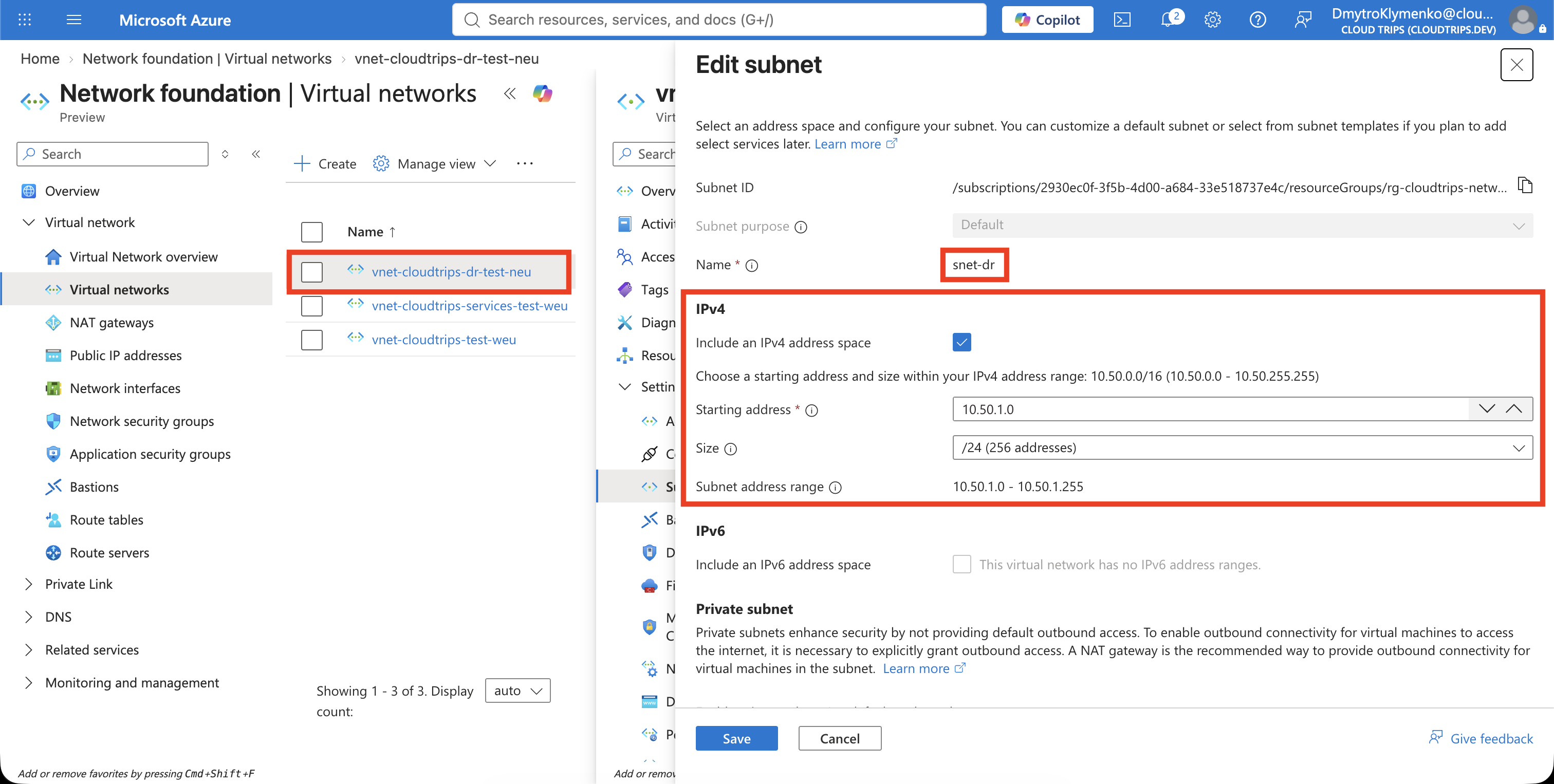Copy the Subnet ID to clipboard
Viewport: 1554px width, 784px height.
pyautogui.click(x=1525, y=186)
